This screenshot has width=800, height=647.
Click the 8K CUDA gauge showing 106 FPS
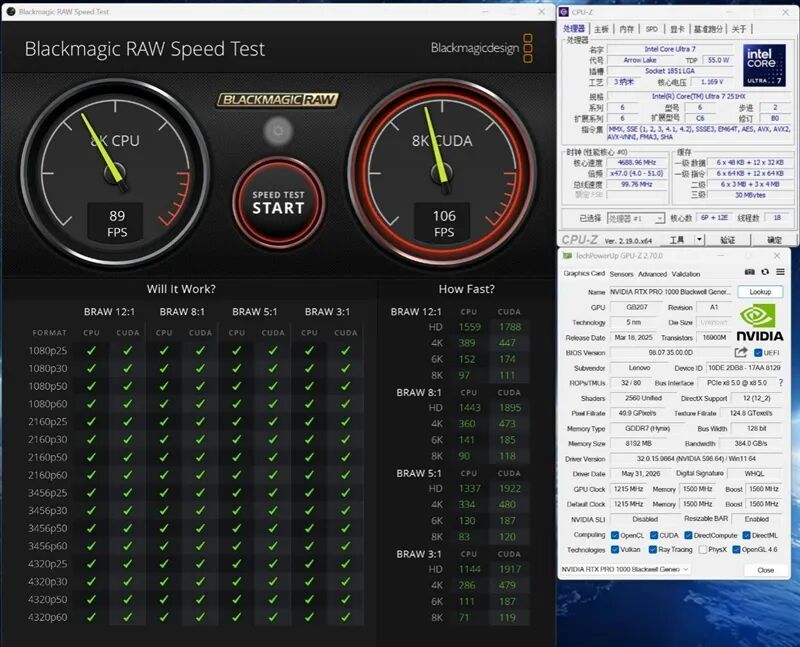pyautogui.click(x=442, y=172)
